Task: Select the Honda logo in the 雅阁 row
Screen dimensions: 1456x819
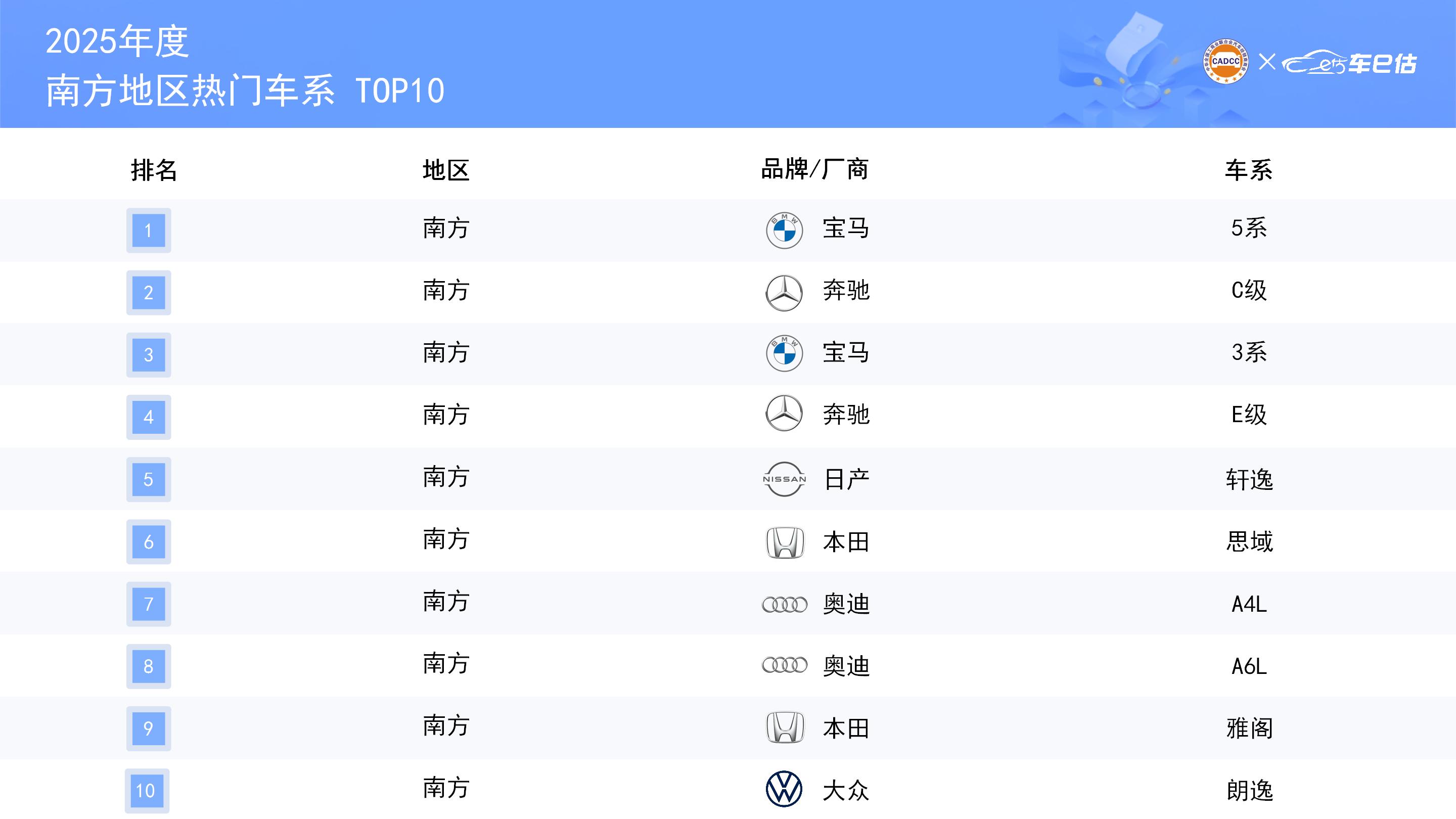Action: 785,727
